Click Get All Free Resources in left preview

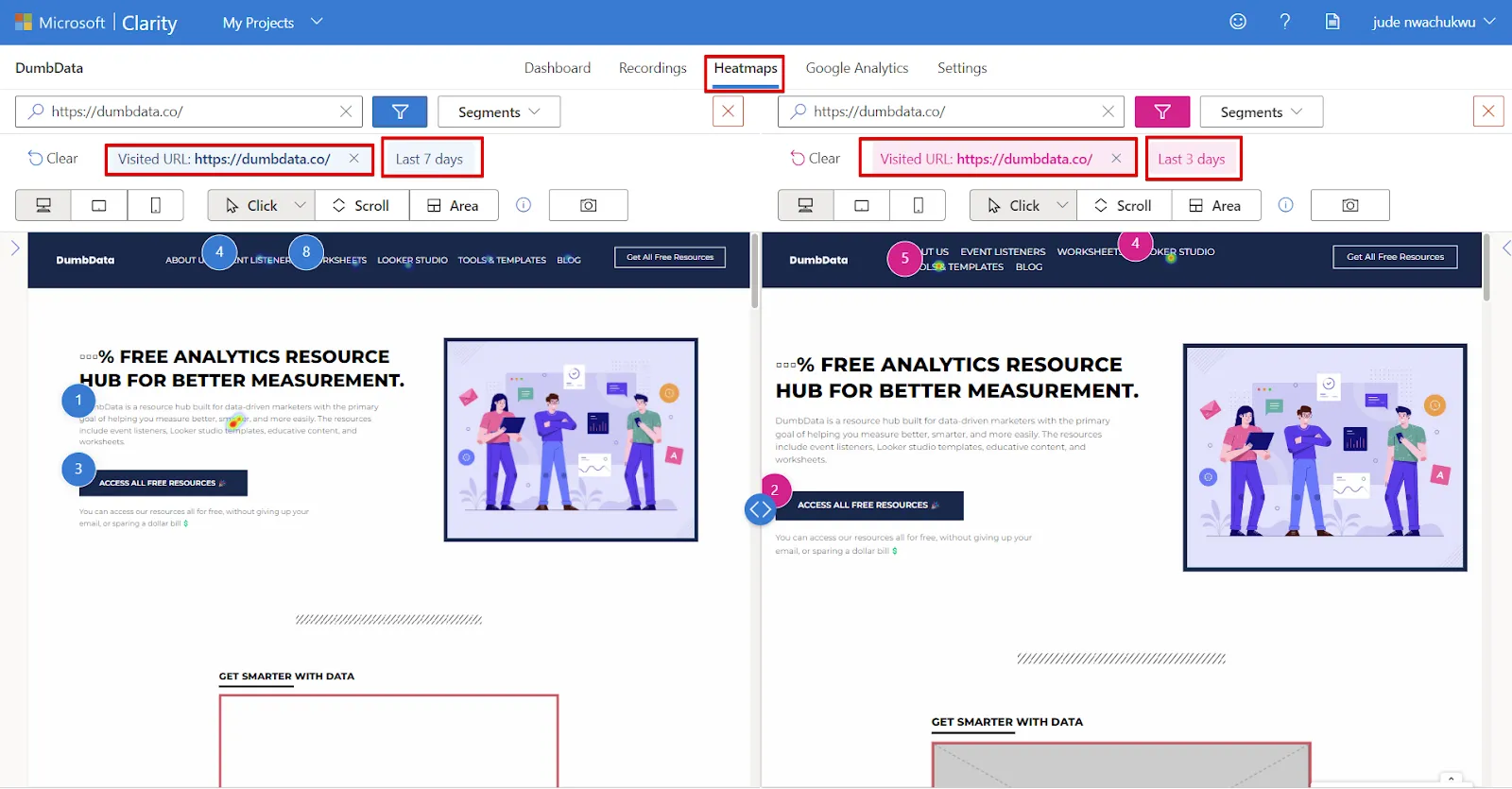click(x=670, y=257)
